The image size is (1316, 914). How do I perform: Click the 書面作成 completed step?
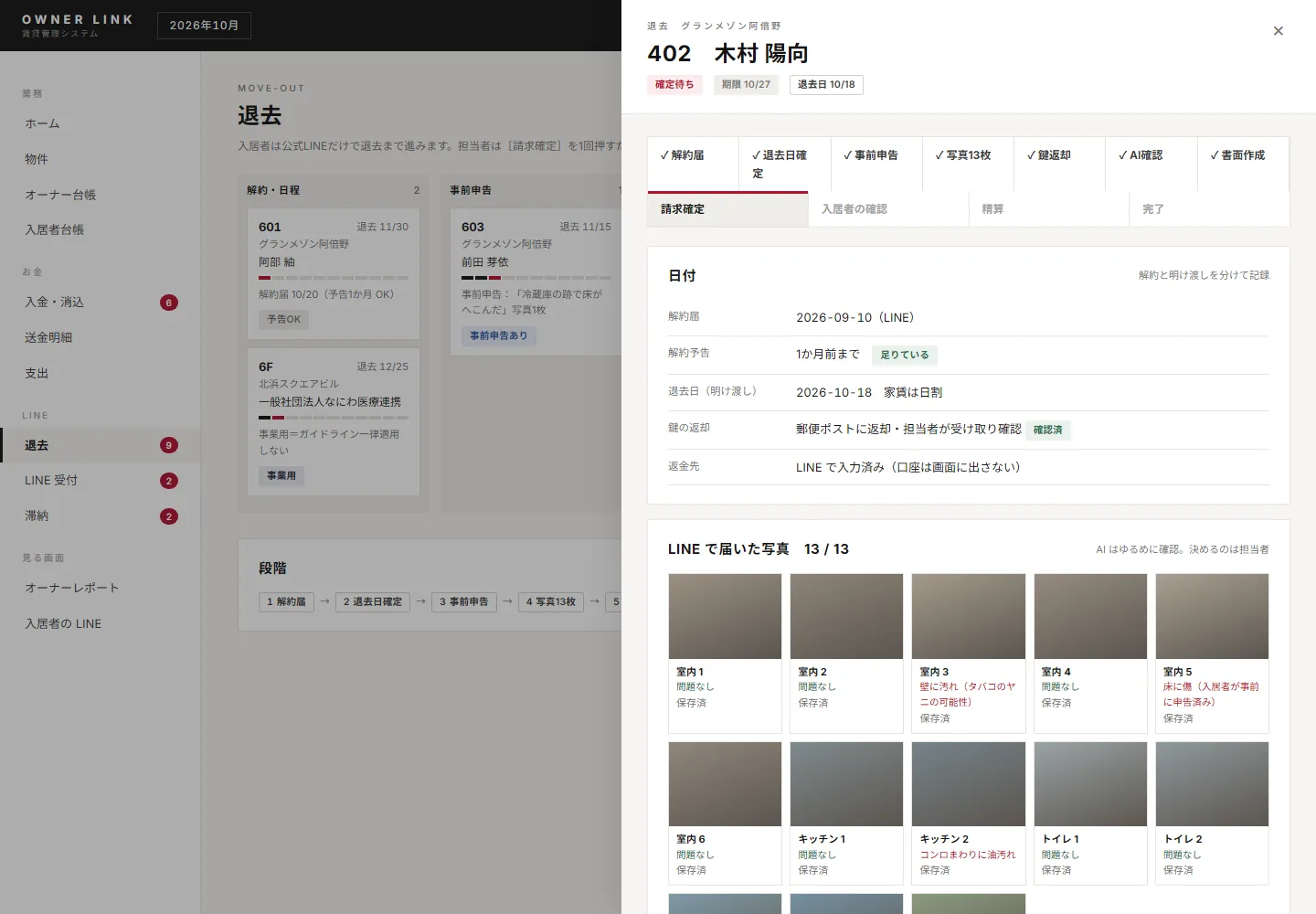click(1243, 164)
